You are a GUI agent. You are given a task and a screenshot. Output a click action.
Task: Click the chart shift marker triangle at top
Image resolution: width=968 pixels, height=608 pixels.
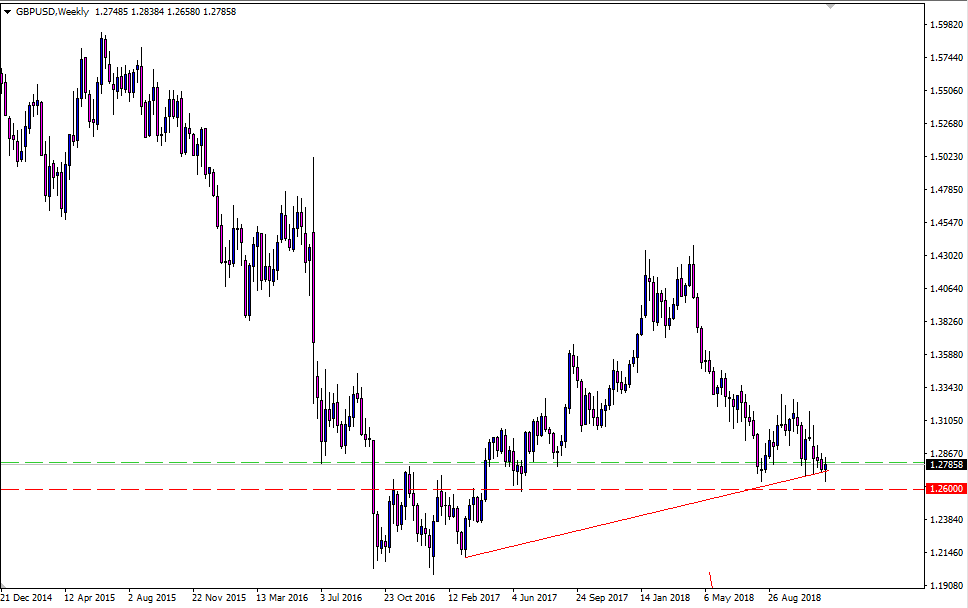[x=830, y=6]
